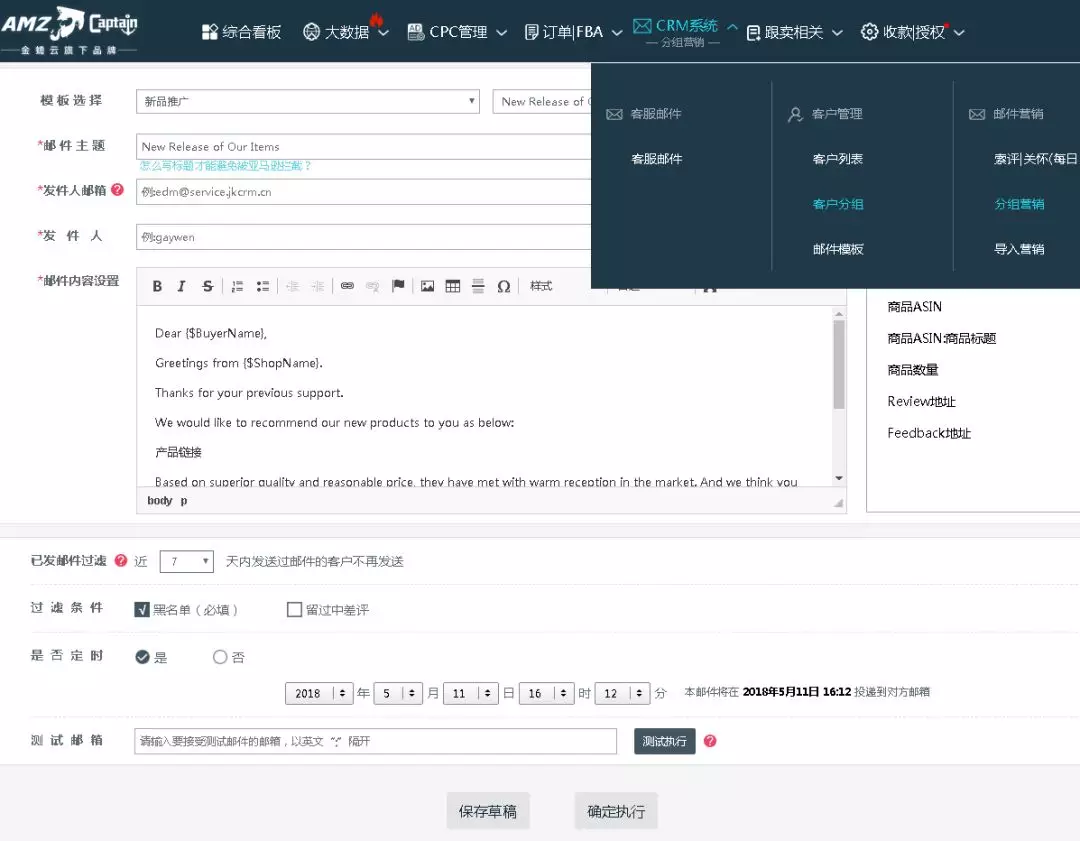
Task: Open the 新品推广 template dropdown
Action: (x=308, y=101)
